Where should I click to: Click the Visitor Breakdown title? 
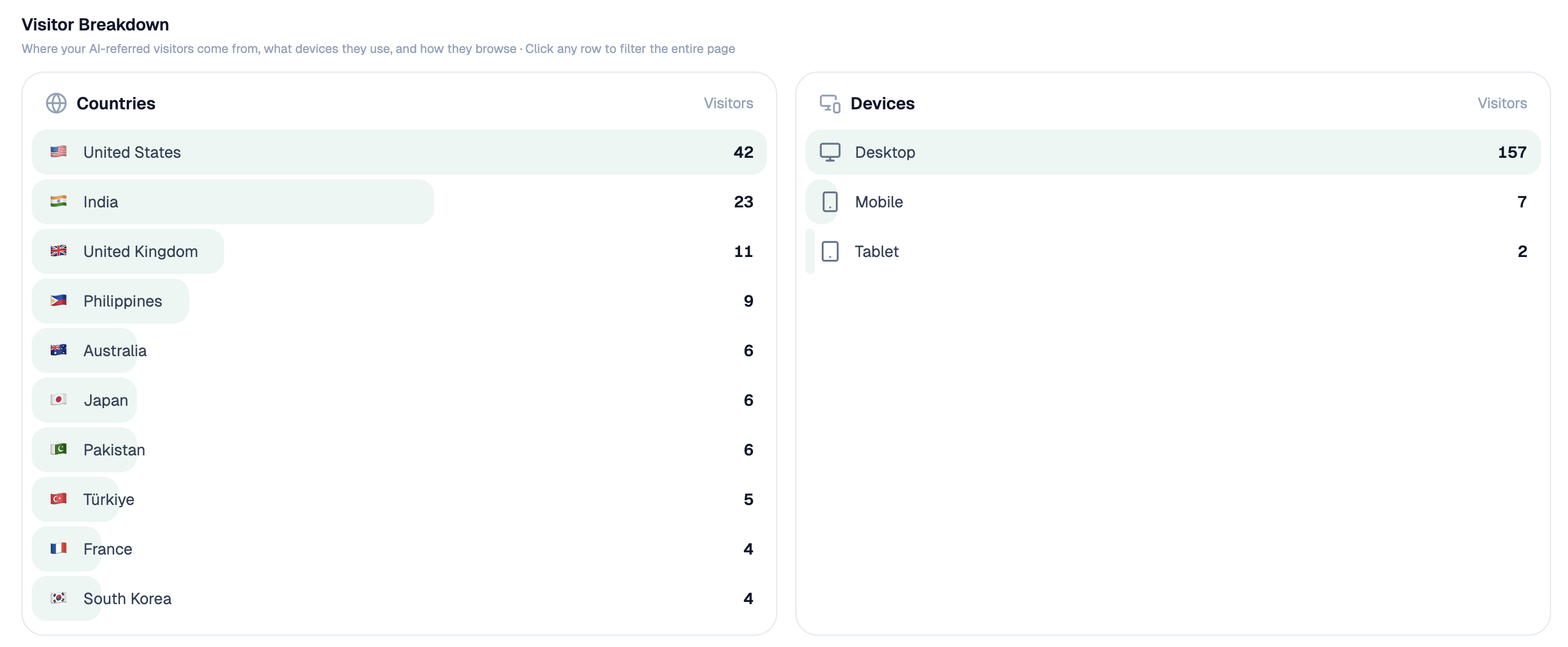point(96,24)
